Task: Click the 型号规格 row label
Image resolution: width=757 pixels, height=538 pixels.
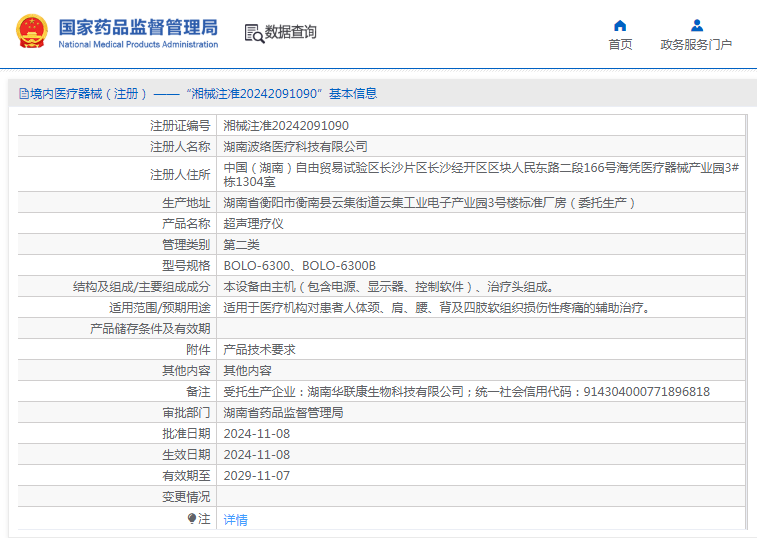Action: click(186, 266)
